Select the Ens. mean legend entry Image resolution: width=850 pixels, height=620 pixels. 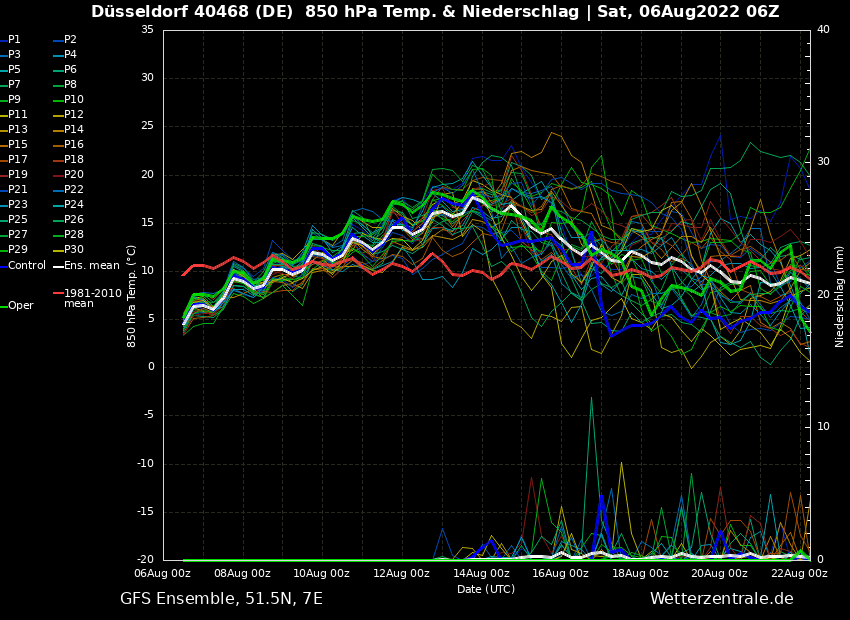(x=91, y=266)
